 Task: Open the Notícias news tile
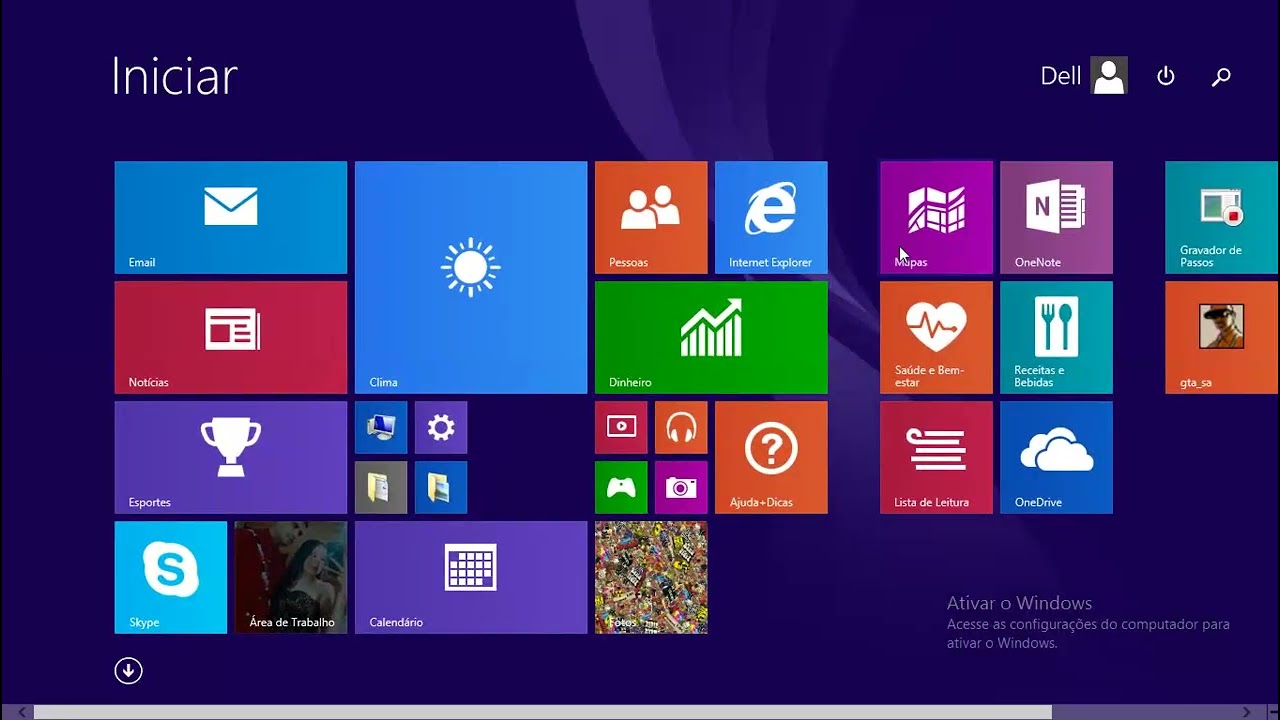pos(231,337)
